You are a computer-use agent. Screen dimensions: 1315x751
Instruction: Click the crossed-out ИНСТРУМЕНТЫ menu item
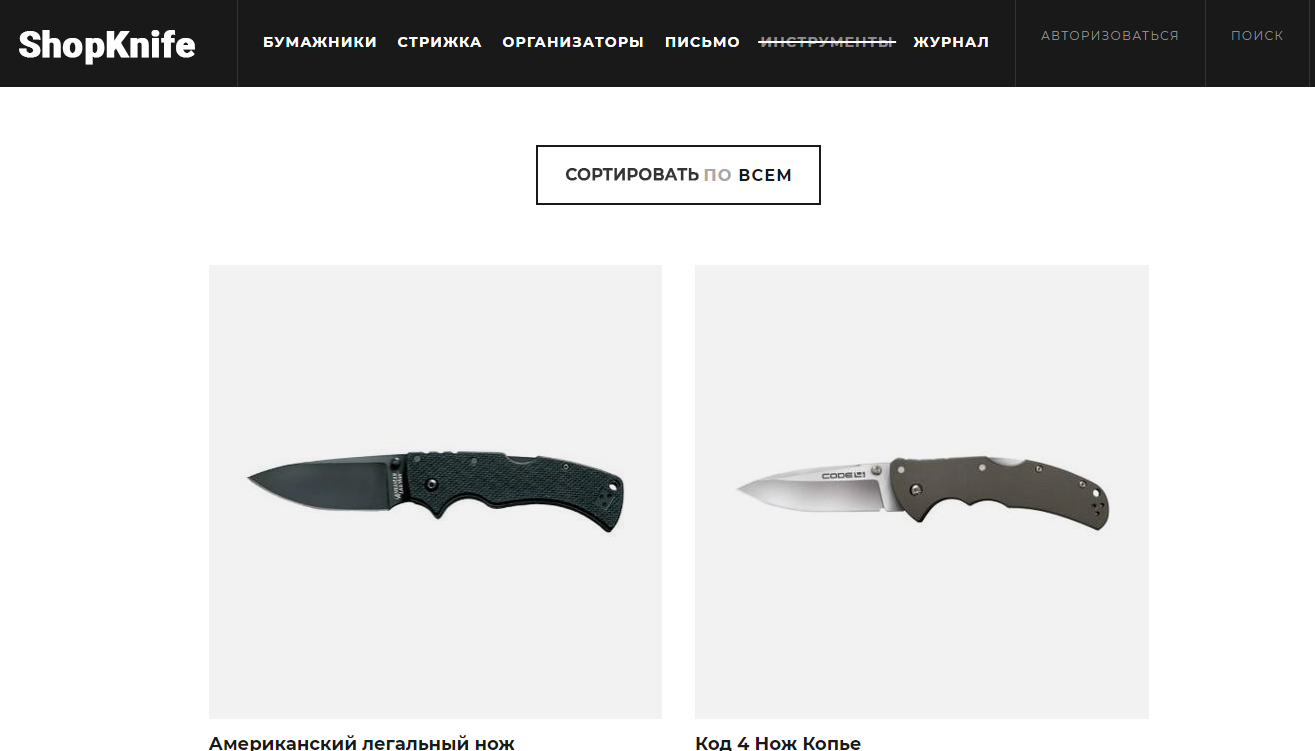coord(827,42)
